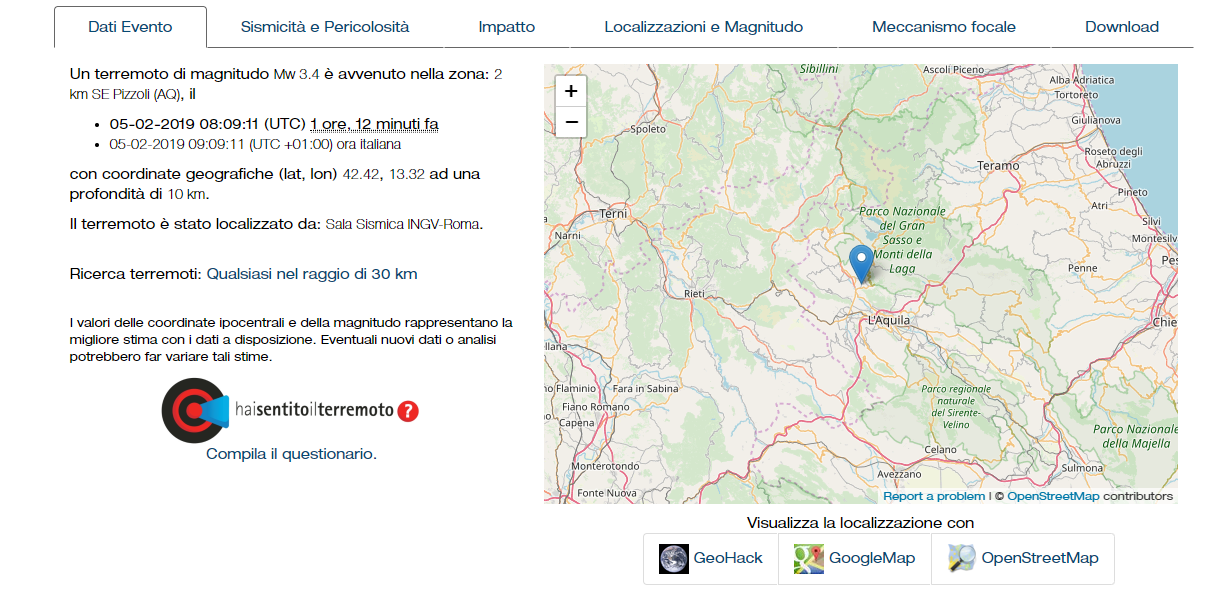Open GeoHack localization button
This screenshot has height=609, width=1224.
tap(711, 558)
